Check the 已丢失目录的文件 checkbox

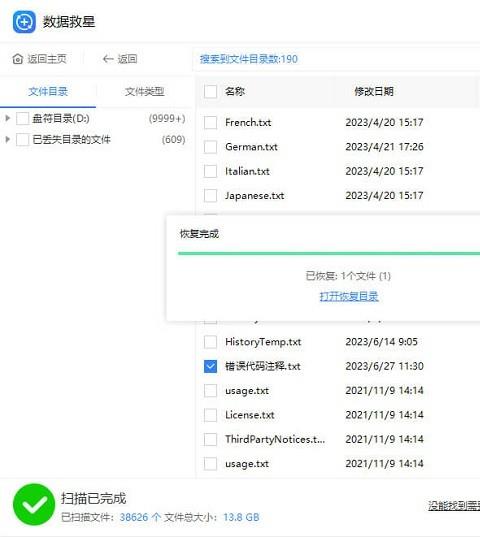[23, 139]
